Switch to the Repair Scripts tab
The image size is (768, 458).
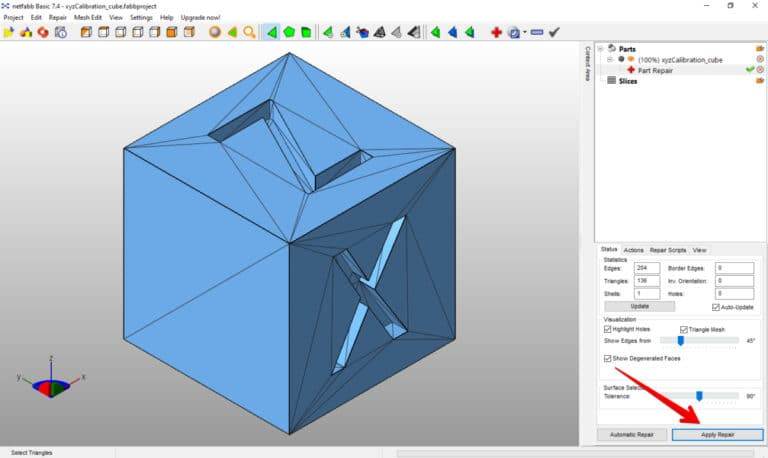coord(668,250)
